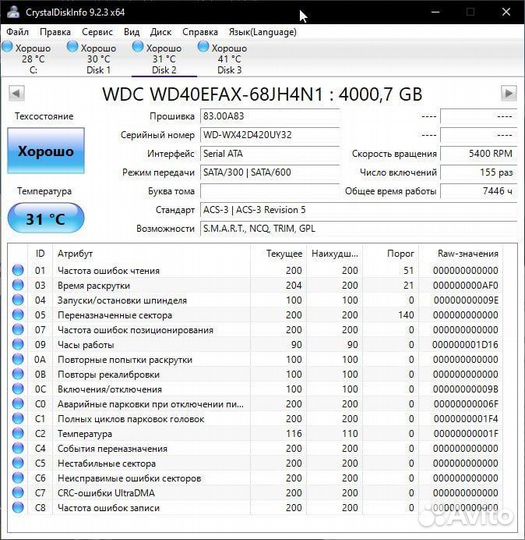Go to next disk with right arrow
The width and height of the screenshot is (525, 540).
[508, 93]
